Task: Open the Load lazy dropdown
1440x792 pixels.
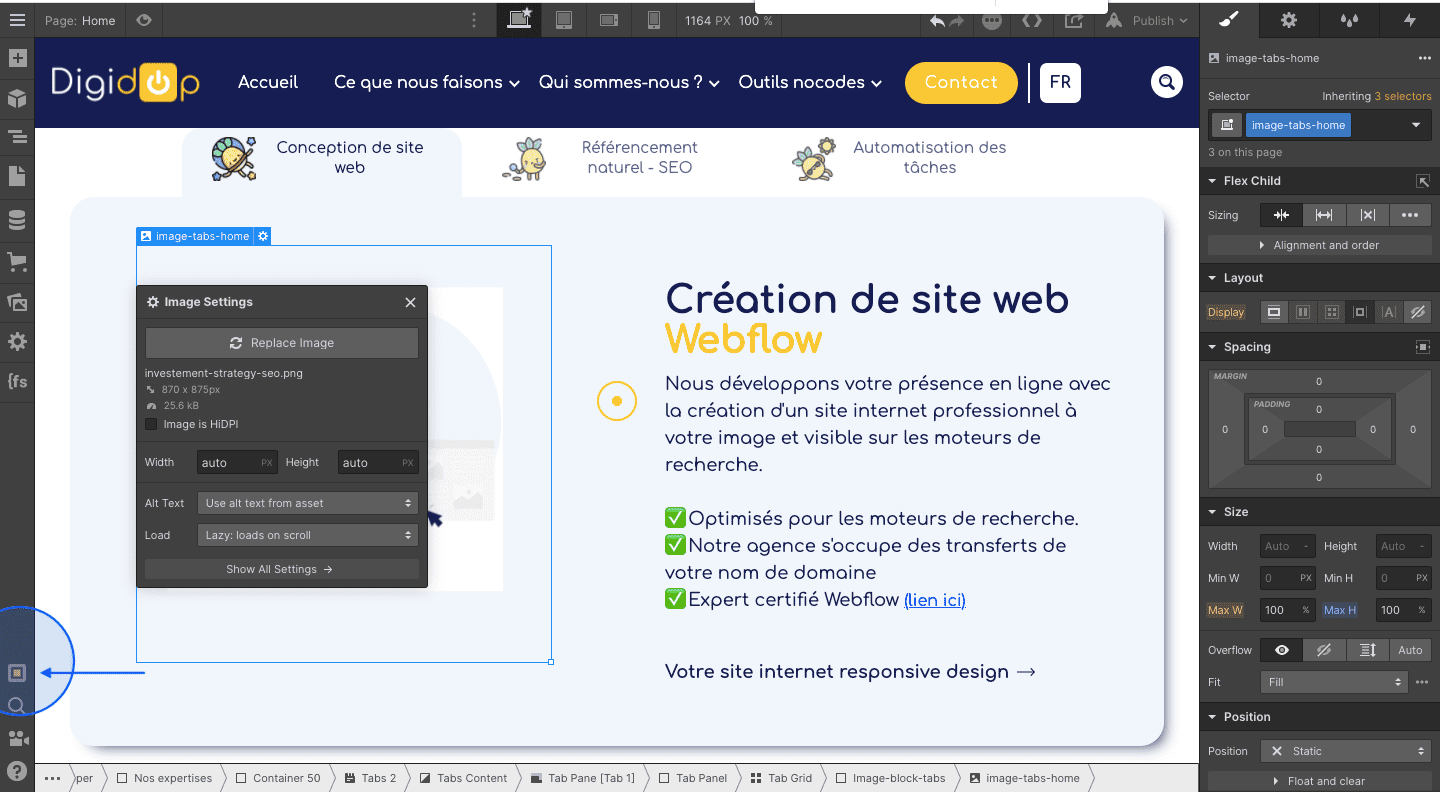Action: (308, 535)
